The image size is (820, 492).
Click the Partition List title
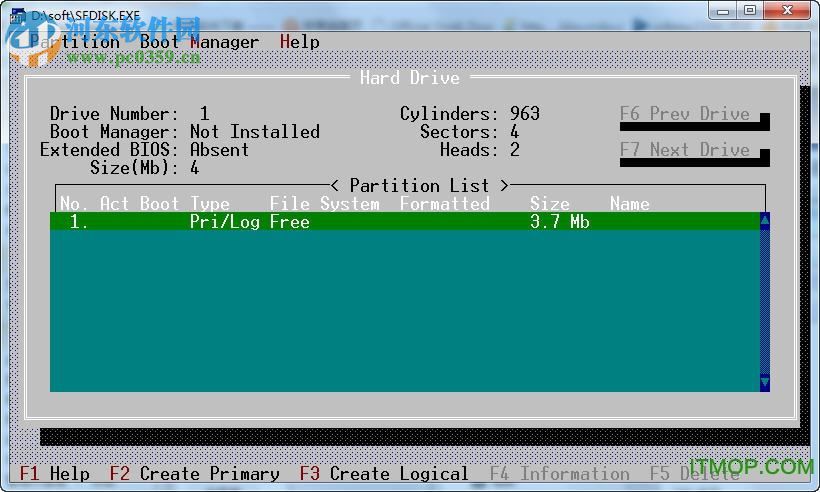click(419, 186)
